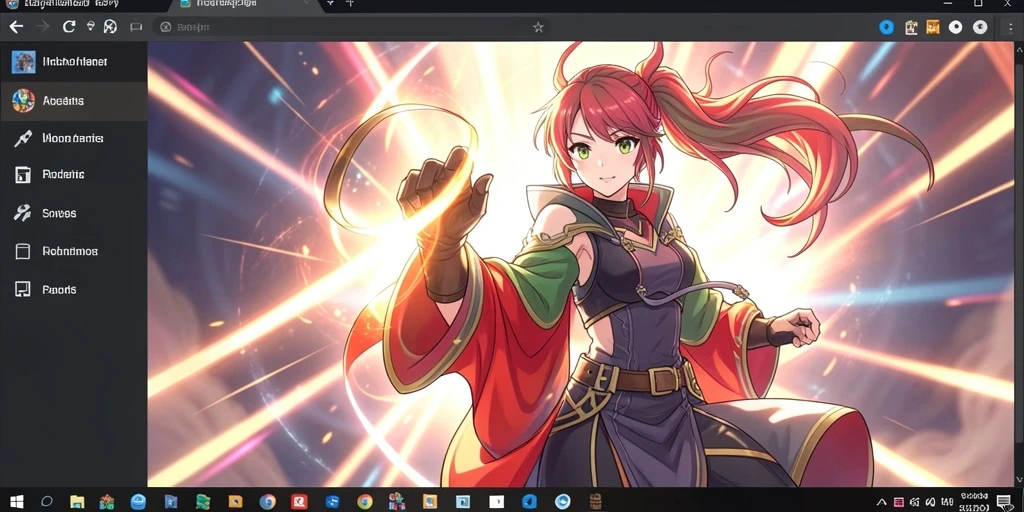
Task: Open the brown app at end of taskbar icons
Action: 594,502
